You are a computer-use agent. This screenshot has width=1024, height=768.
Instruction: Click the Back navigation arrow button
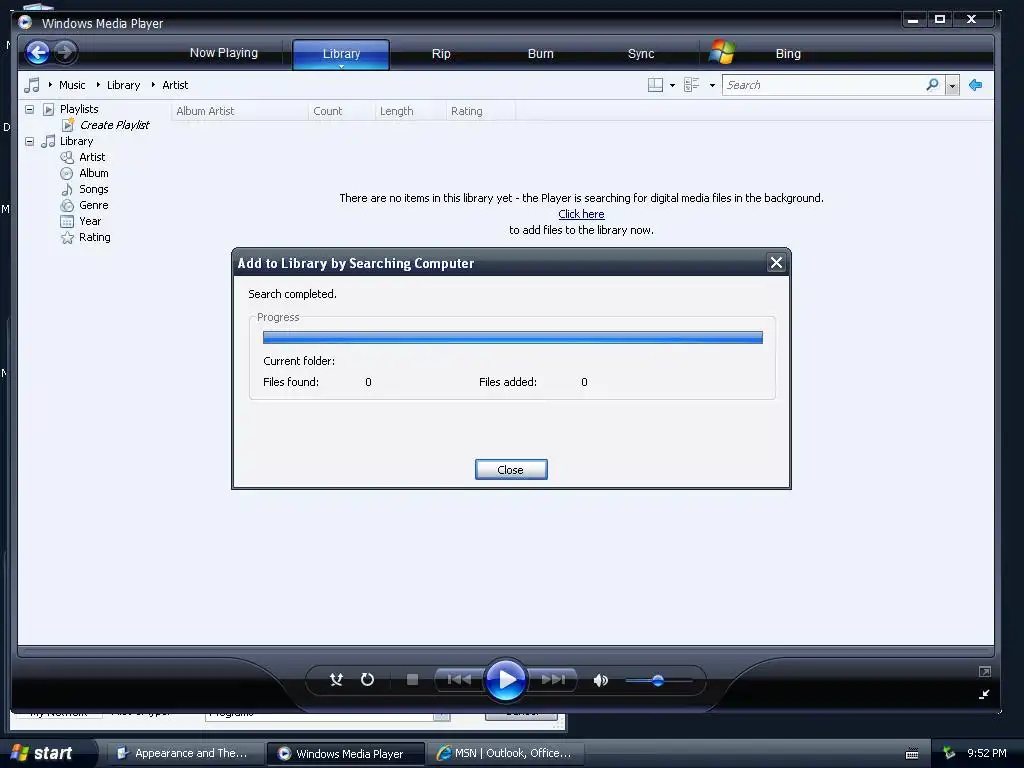click(x=38, y=52)
